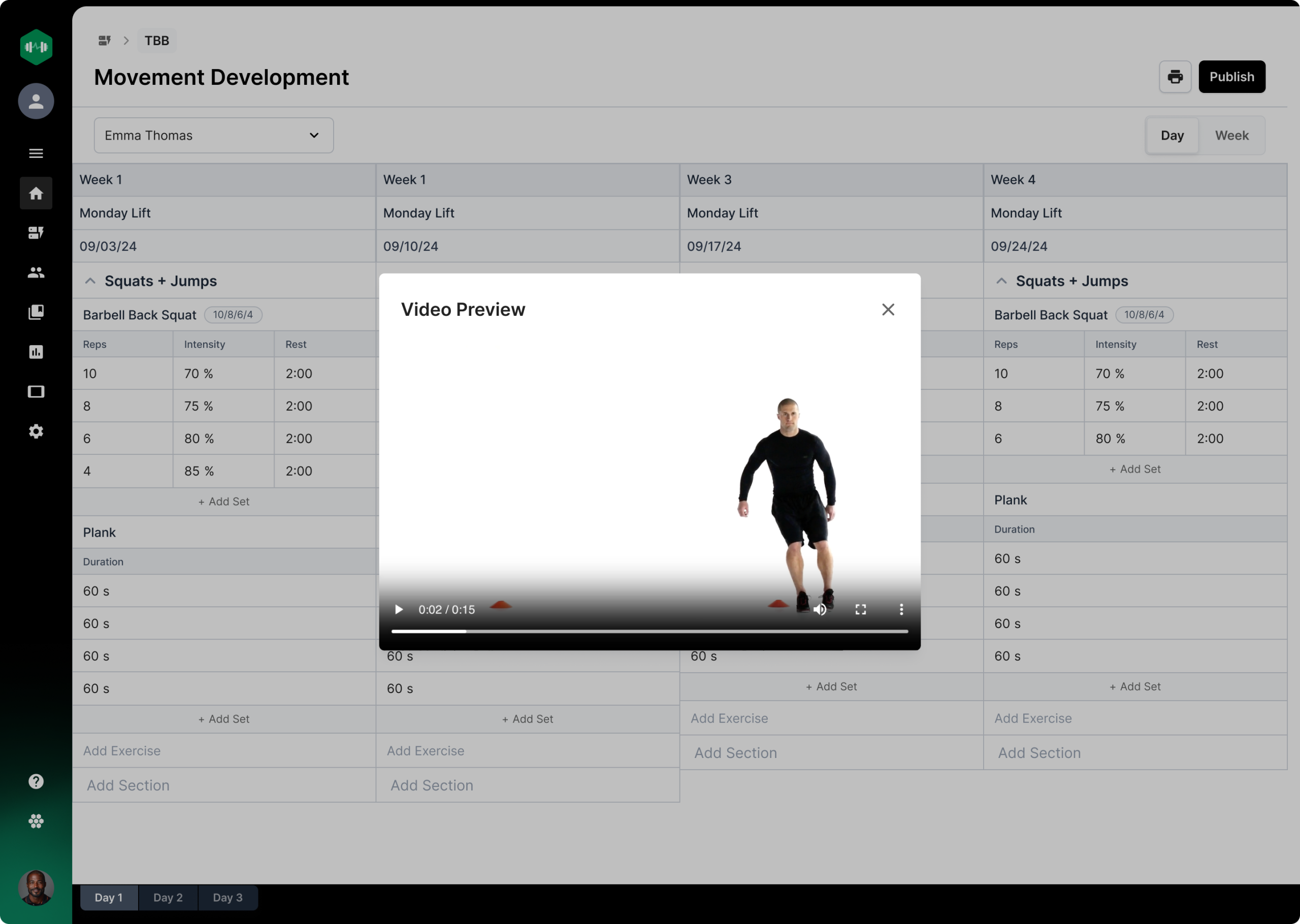Viewport: 1300px width, 924px height.
Task: Click Add Section field in Week 4 column
Action: coord(1135,753)
